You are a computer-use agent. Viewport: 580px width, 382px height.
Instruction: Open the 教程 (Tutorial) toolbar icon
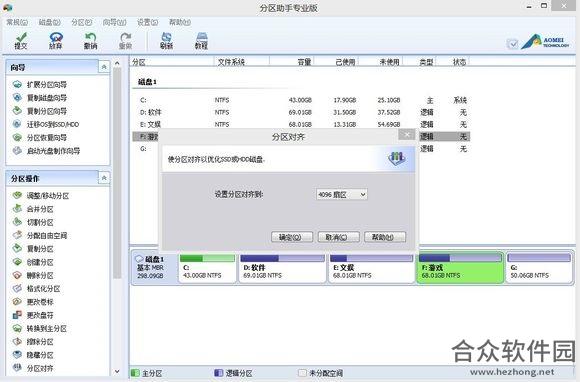tap(201, 41)
